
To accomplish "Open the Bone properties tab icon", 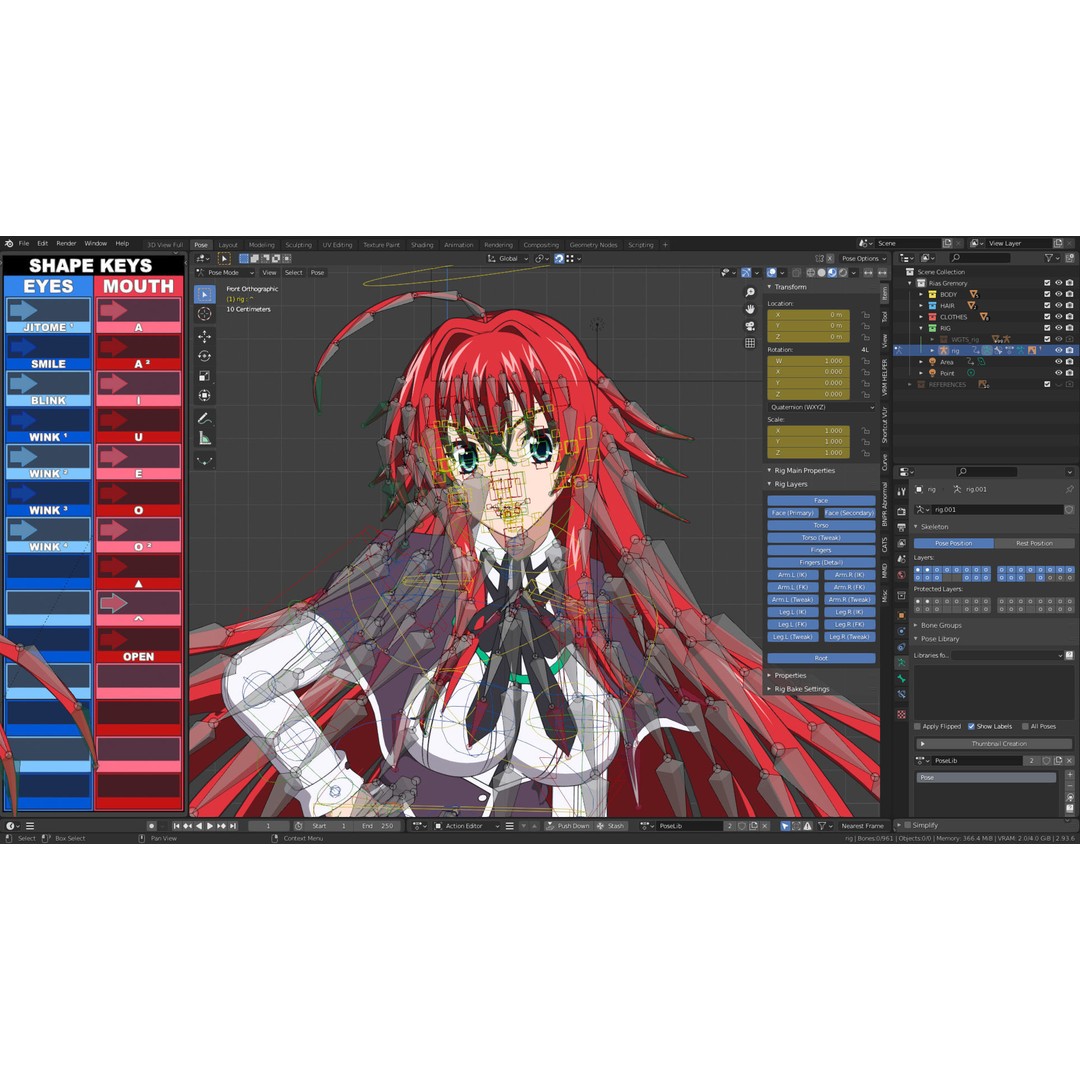I will pos(902,679).
